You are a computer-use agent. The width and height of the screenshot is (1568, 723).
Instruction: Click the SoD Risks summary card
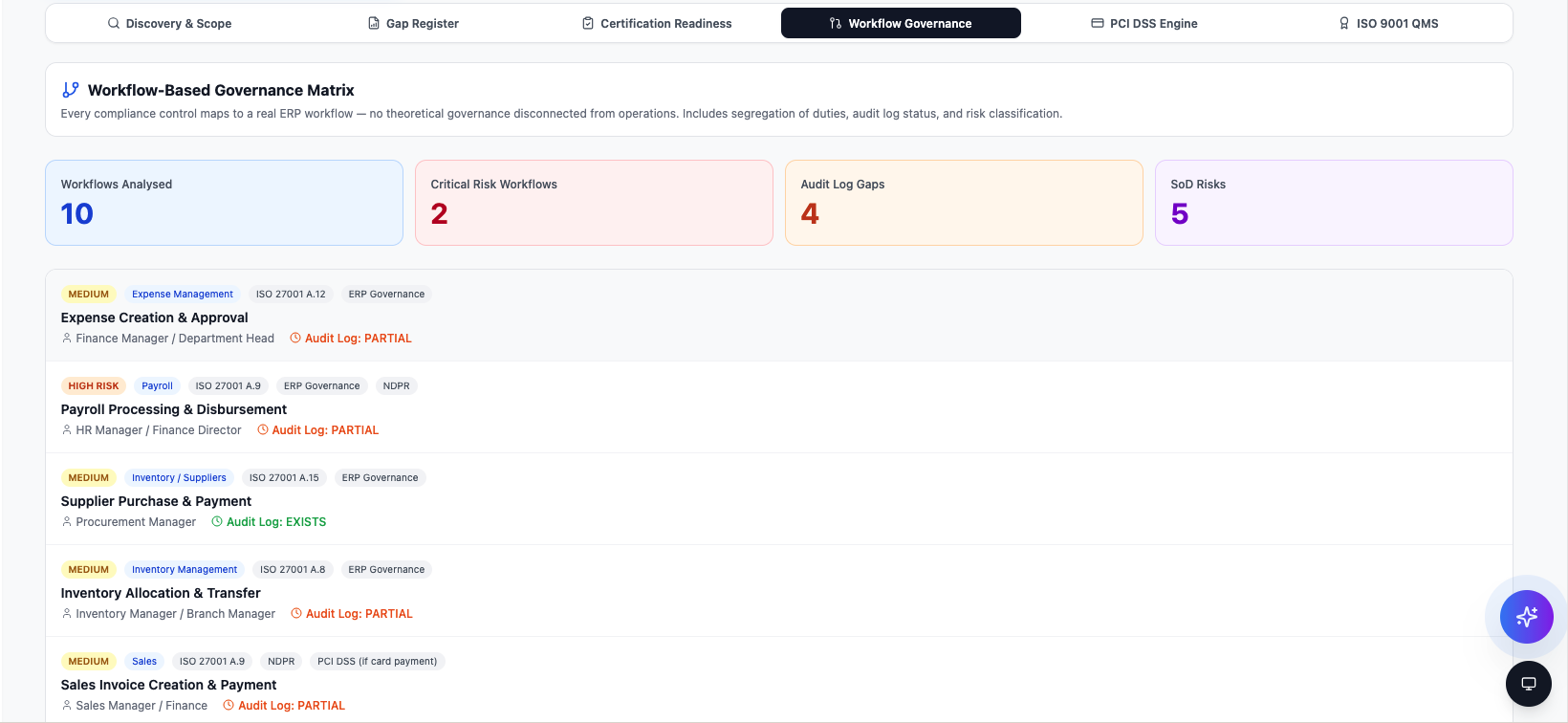point(1334,203)
